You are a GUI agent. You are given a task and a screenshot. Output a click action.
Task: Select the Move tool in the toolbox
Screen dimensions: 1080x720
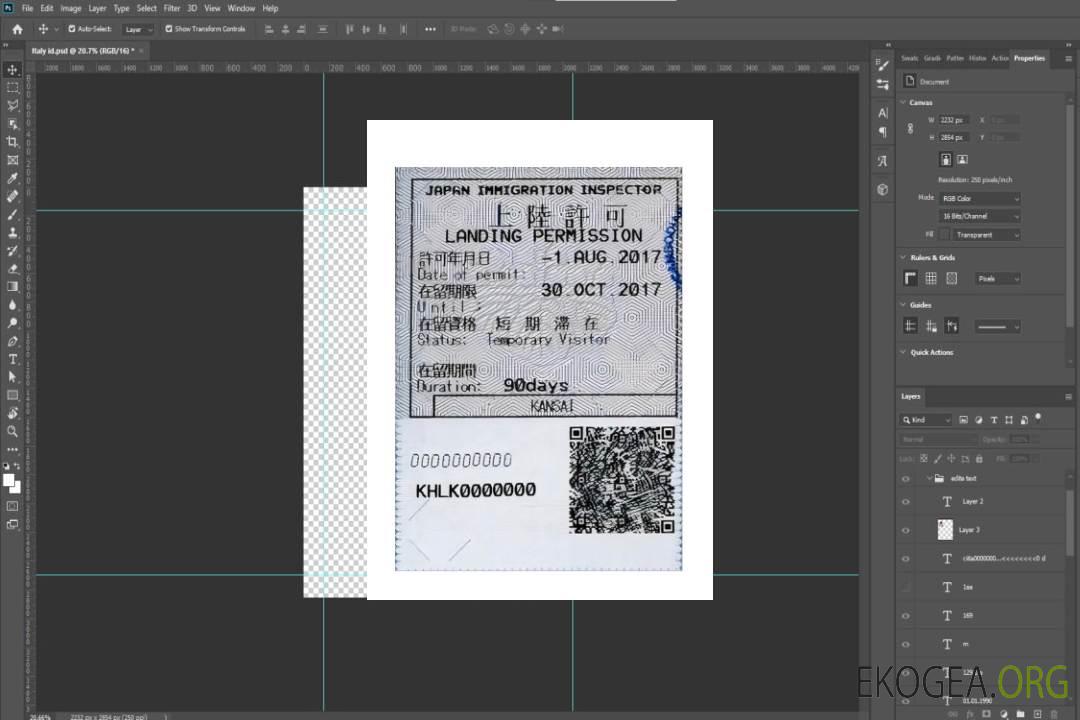(12, 70)
